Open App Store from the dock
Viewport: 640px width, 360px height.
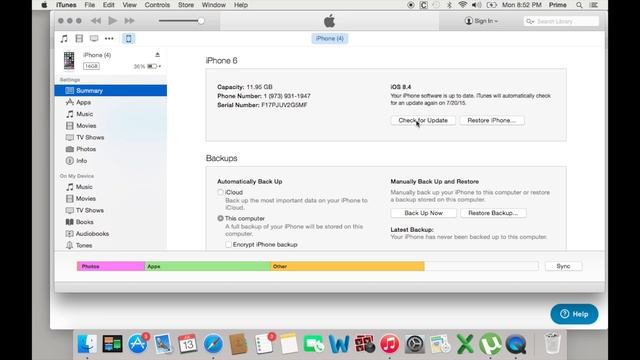pyautogui.click(x=138, y=344)
